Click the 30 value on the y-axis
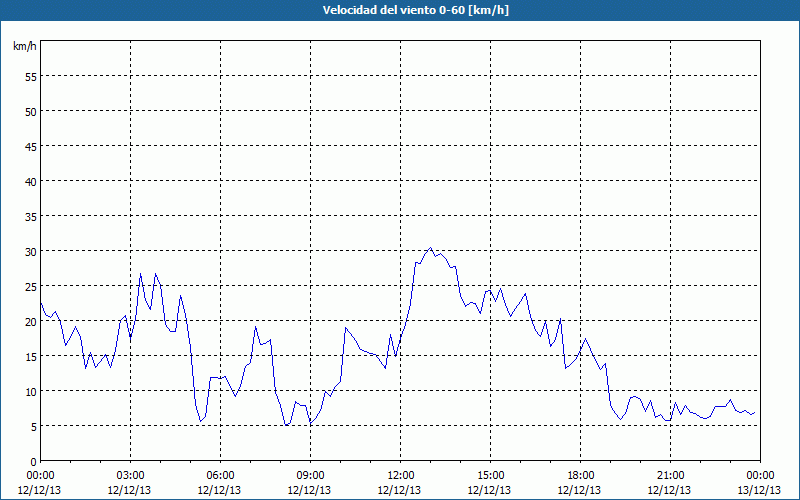This screenshot has height=500, width=800. (x=31, y=251)
